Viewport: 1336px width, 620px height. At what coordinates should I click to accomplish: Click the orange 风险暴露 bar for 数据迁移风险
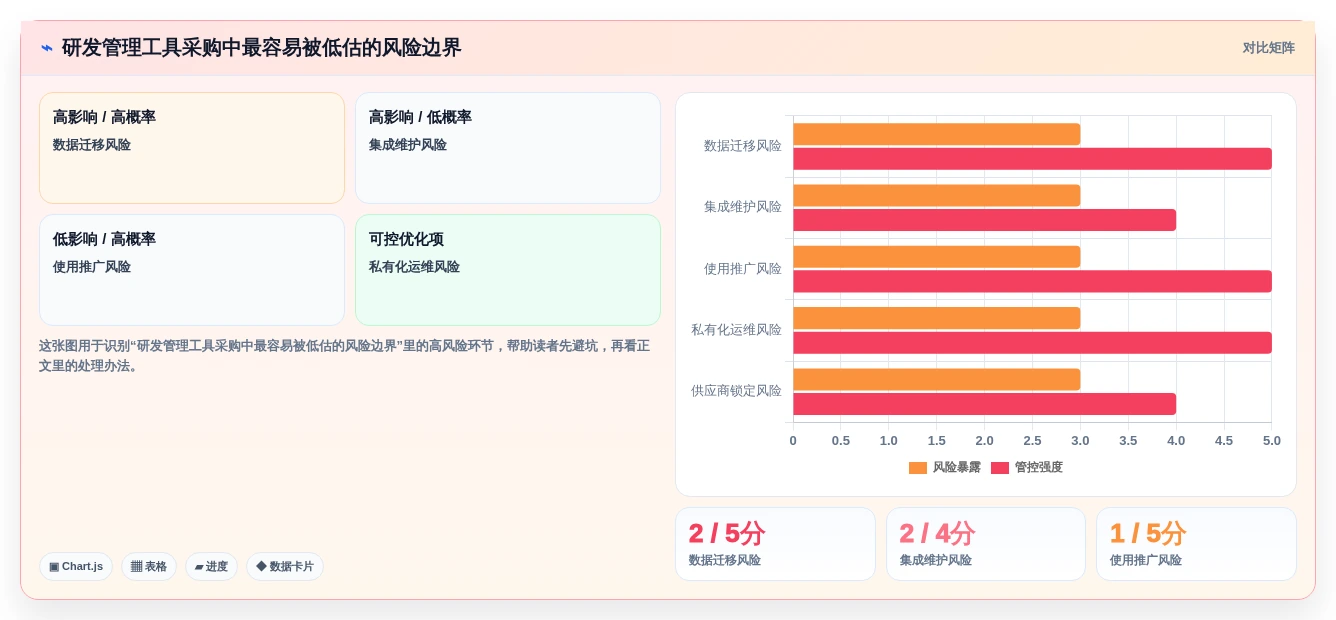937,134
